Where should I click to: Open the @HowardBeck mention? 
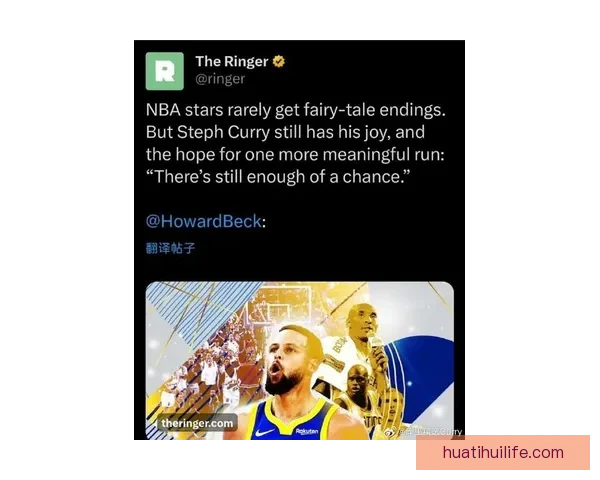click(204, 222)
